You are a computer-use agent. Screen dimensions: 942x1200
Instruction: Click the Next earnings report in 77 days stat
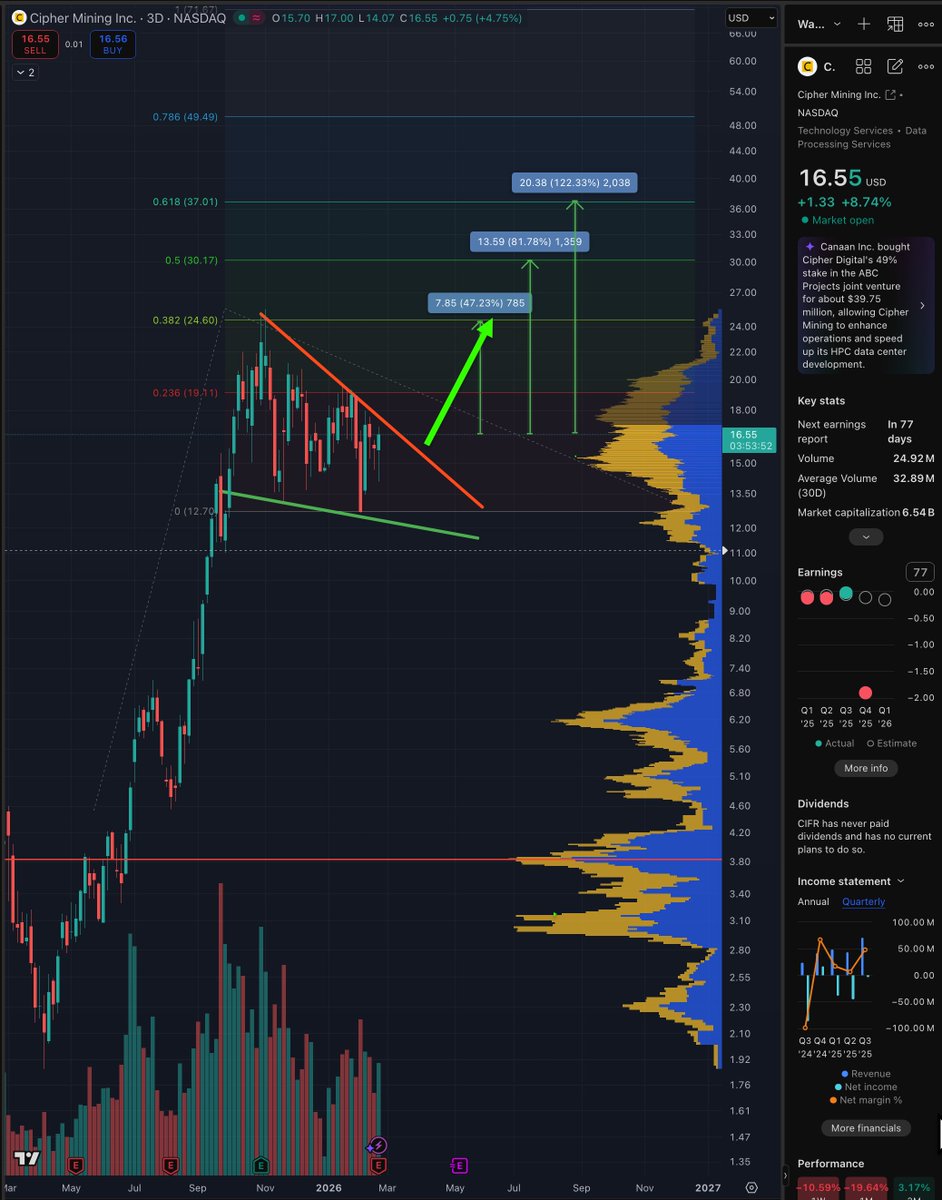click(866, 432)
